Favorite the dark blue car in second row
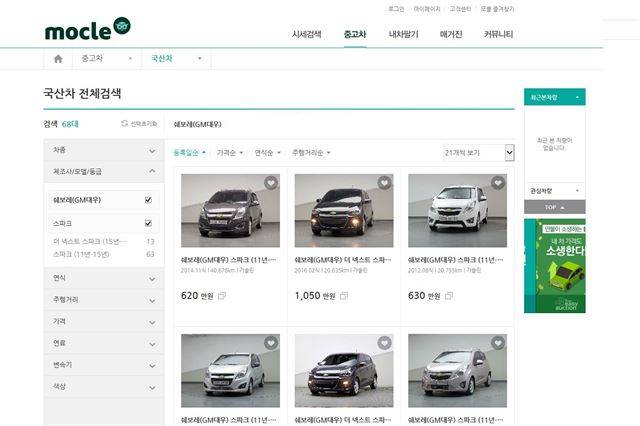Viewport: 640px width, 426px height. click(384, 343)
